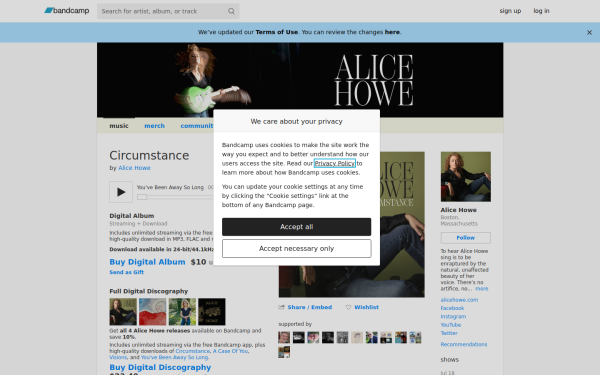The height and width of the screenshot is (375, 600).
Task: Play the track You've Been Away So Long
Action: 121,192
